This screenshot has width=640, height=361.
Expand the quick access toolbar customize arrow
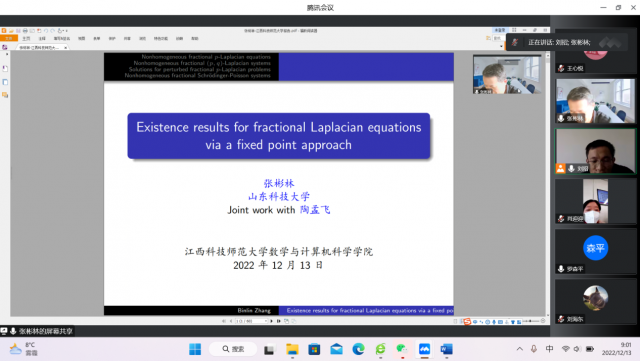click(67, 31)
